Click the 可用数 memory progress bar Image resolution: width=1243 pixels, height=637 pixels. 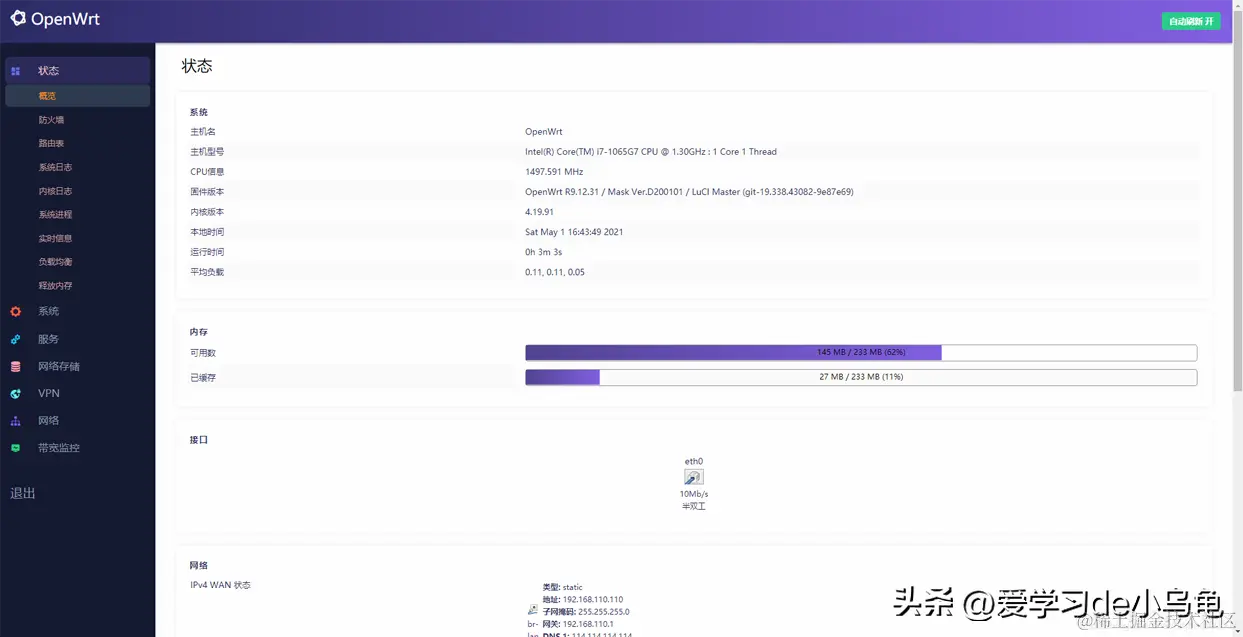click(860, 352)
